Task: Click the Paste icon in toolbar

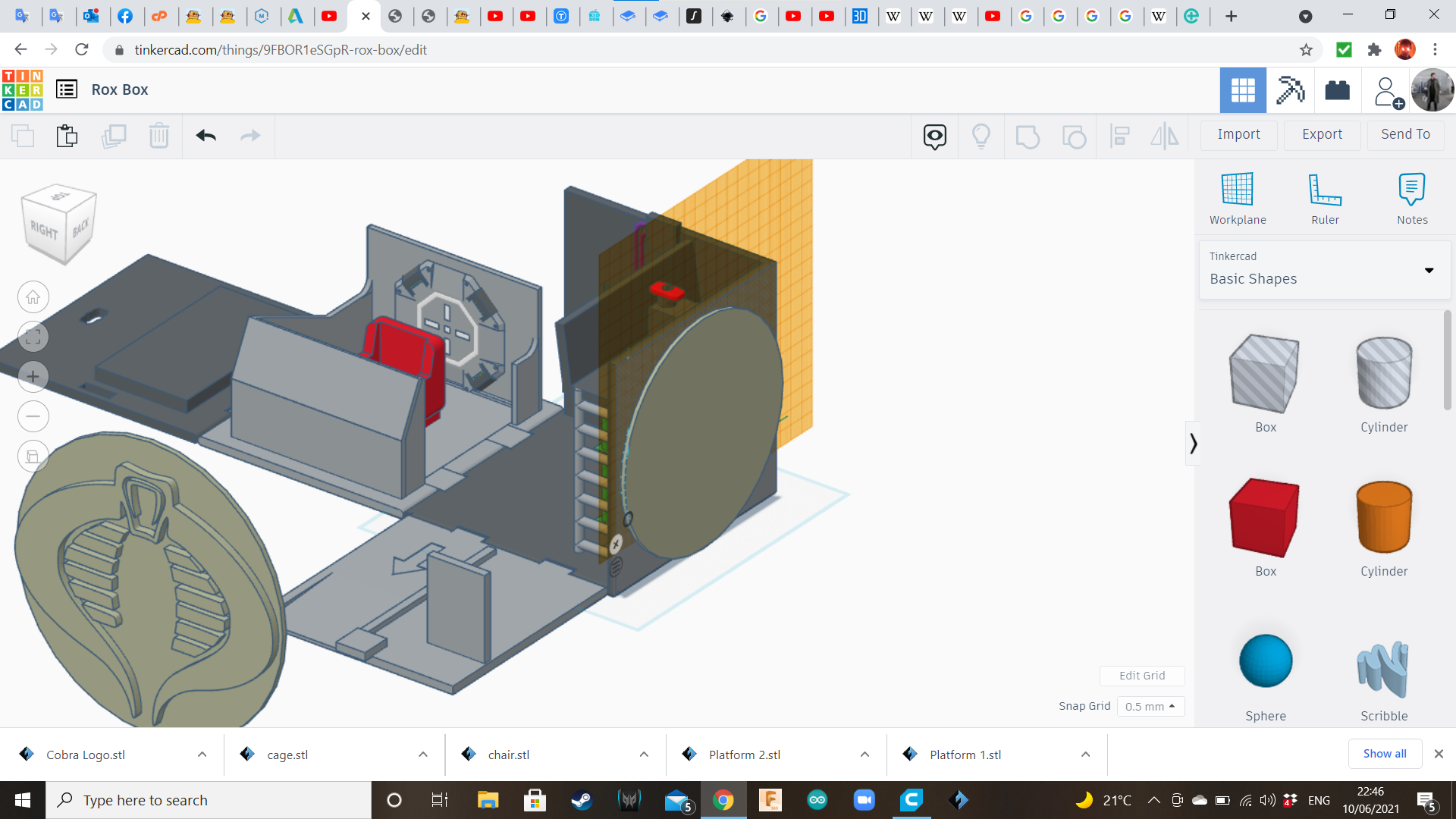Action: (x=67, y=136)
